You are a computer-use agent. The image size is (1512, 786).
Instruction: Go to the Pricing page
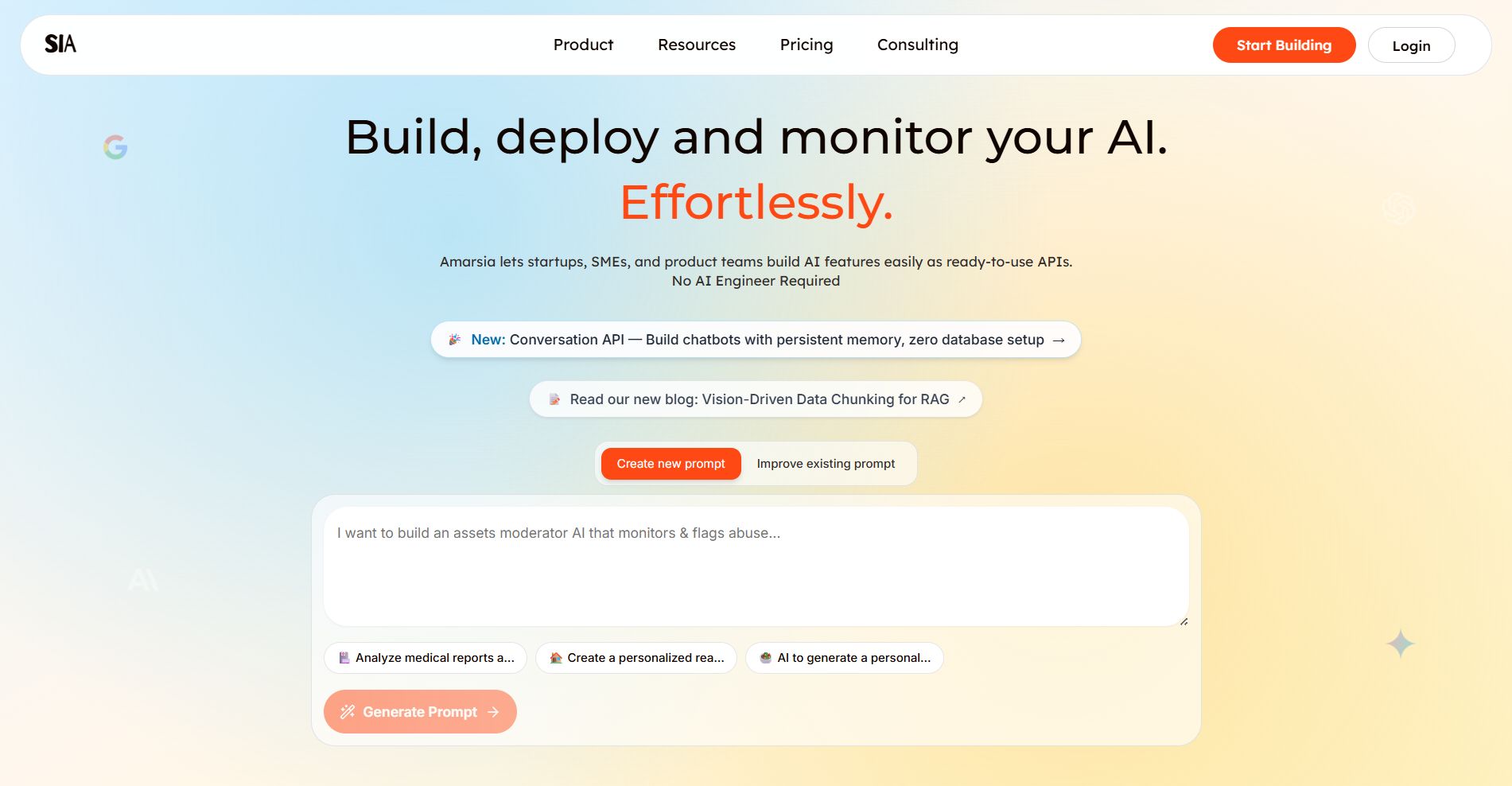tap(806, 45)
